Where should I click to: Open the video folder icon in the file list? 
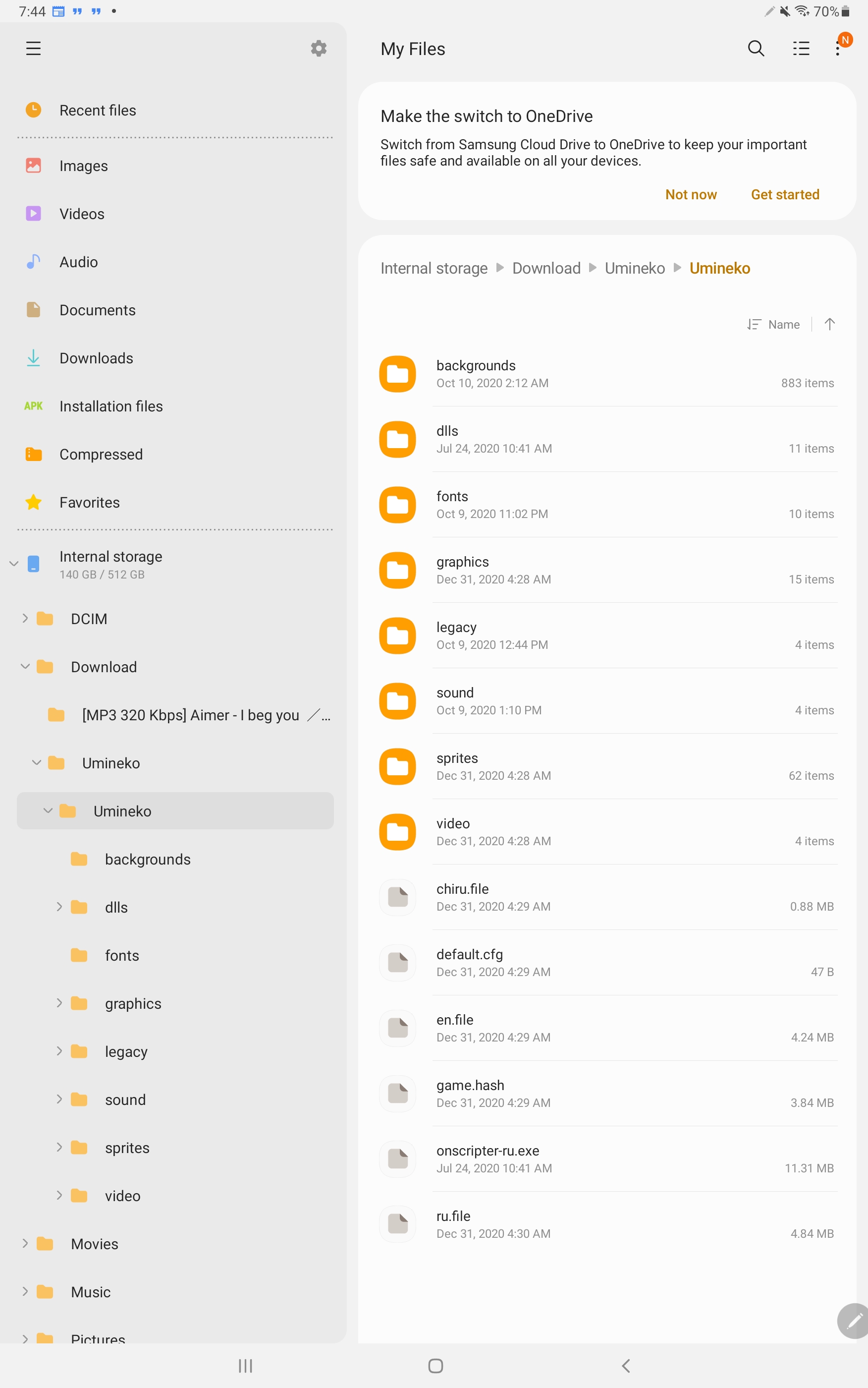[x=397, y=832]
